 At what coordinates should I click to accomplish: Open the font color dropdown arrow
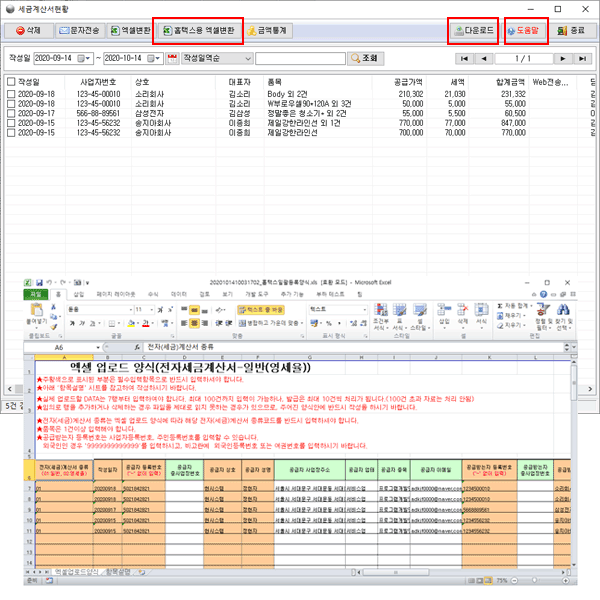click(152, 324)
